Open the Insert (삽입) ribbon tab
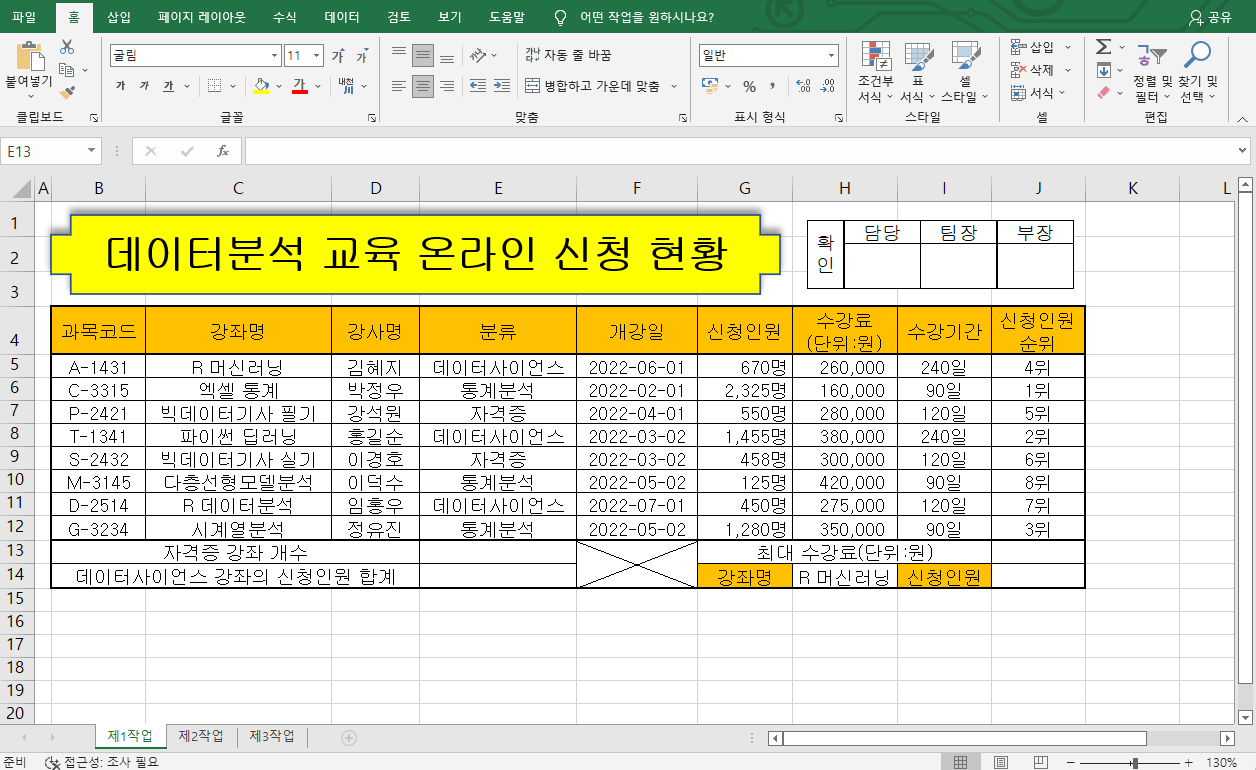1256x770 pixels. tap(118, 17)
